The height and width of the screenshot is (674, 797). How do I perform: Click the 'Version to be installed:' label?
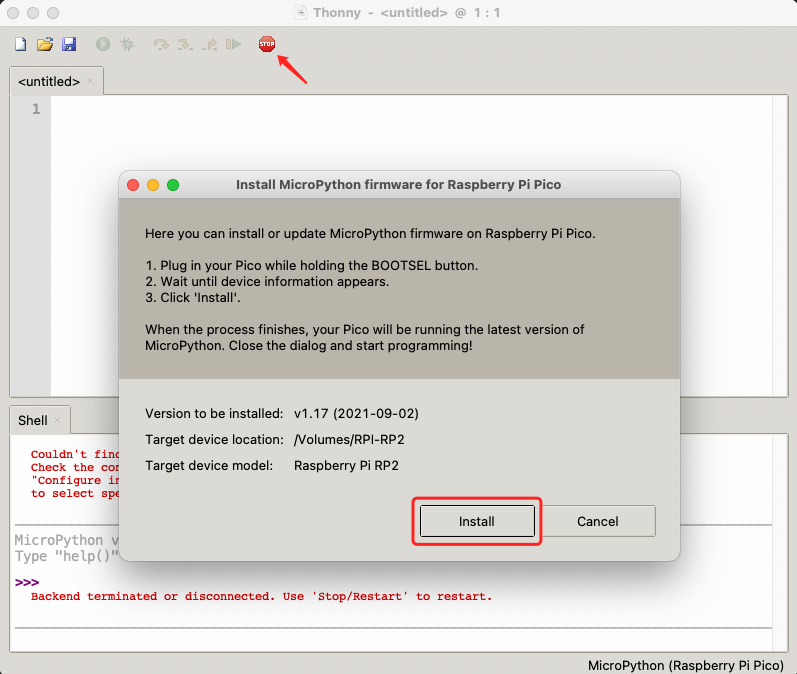coord(214,413)
